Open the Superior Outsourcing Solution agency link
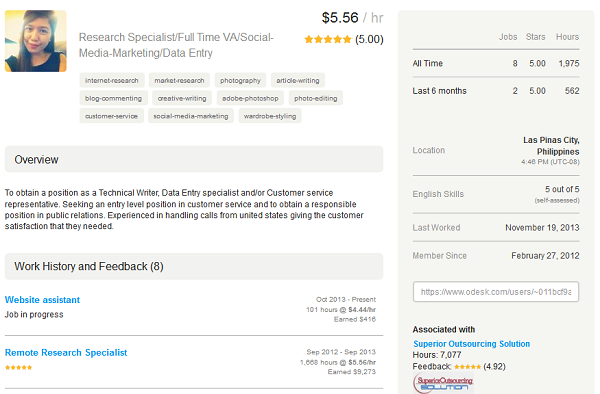Screen dimensions: 600x394 click(471, 344)
